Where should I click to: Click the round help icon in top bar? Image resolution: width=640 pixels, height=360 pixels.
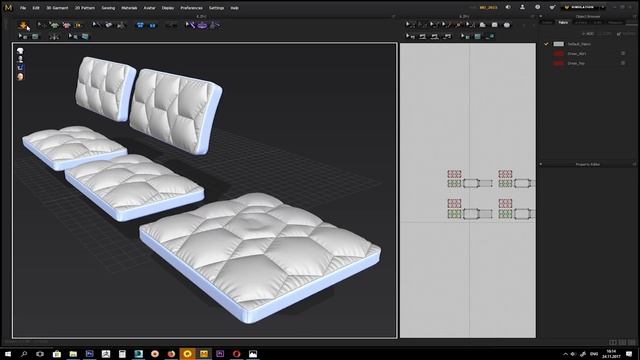pyautogui.click(x=537, y=7)
